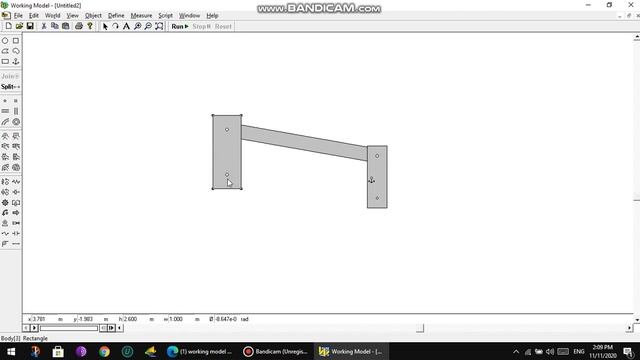Select the Force arrow tool
640x360 pixels.
pos(16,213)
